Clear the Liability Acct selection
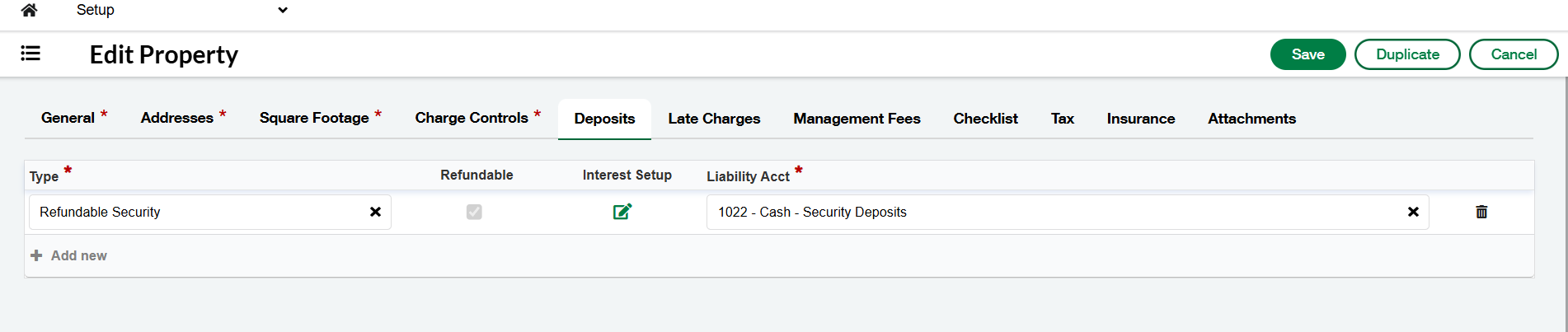1568x332 pixels. [1413, 212]
